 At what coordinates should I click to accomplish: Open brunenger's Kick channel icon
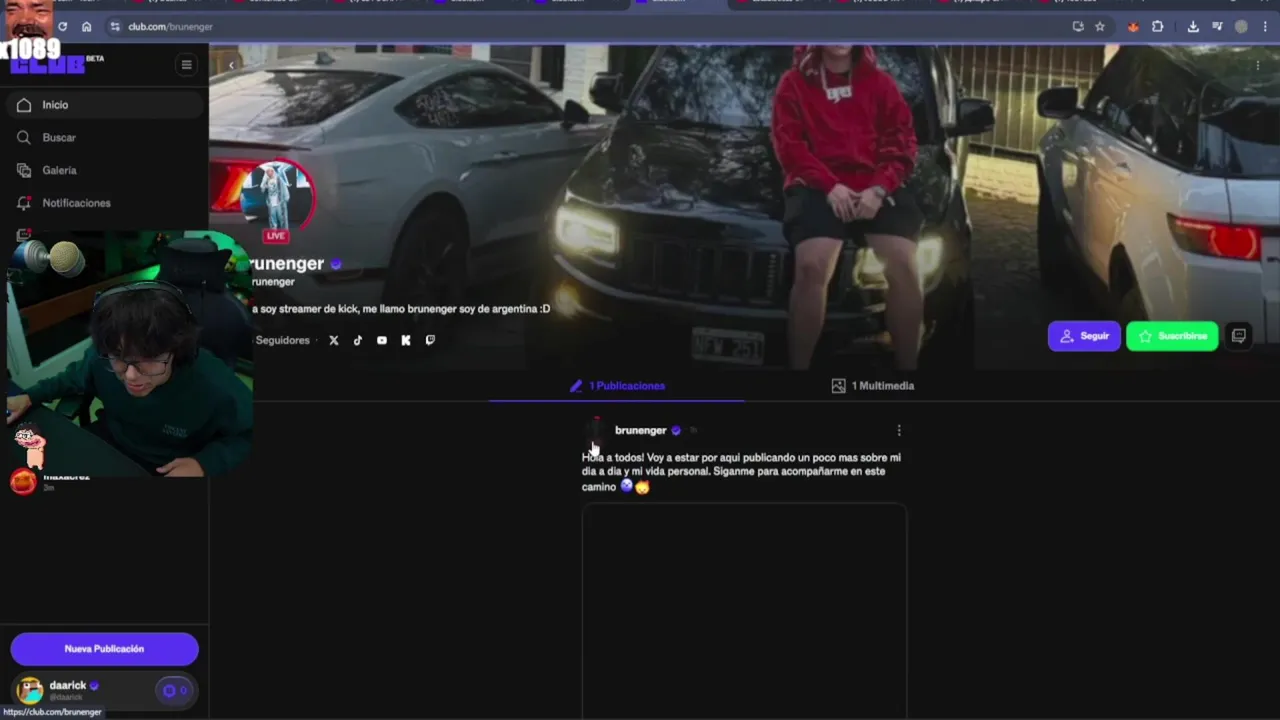pos(406,340)
